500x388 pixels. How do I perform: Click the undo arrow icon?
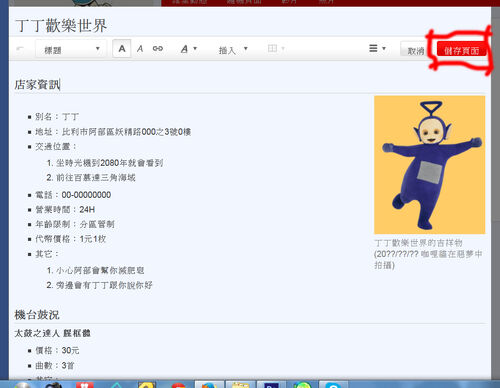point(20,49)
